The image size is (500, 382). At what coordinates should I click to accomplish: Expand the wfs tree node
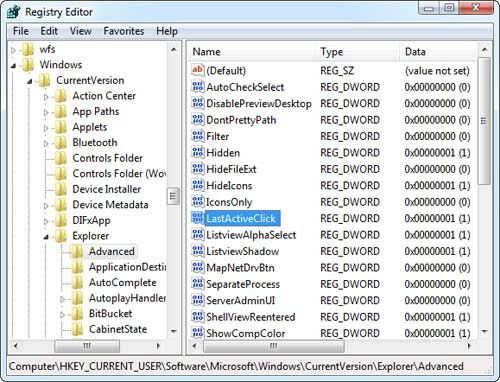pyautogui.click(x=13, y=50)
